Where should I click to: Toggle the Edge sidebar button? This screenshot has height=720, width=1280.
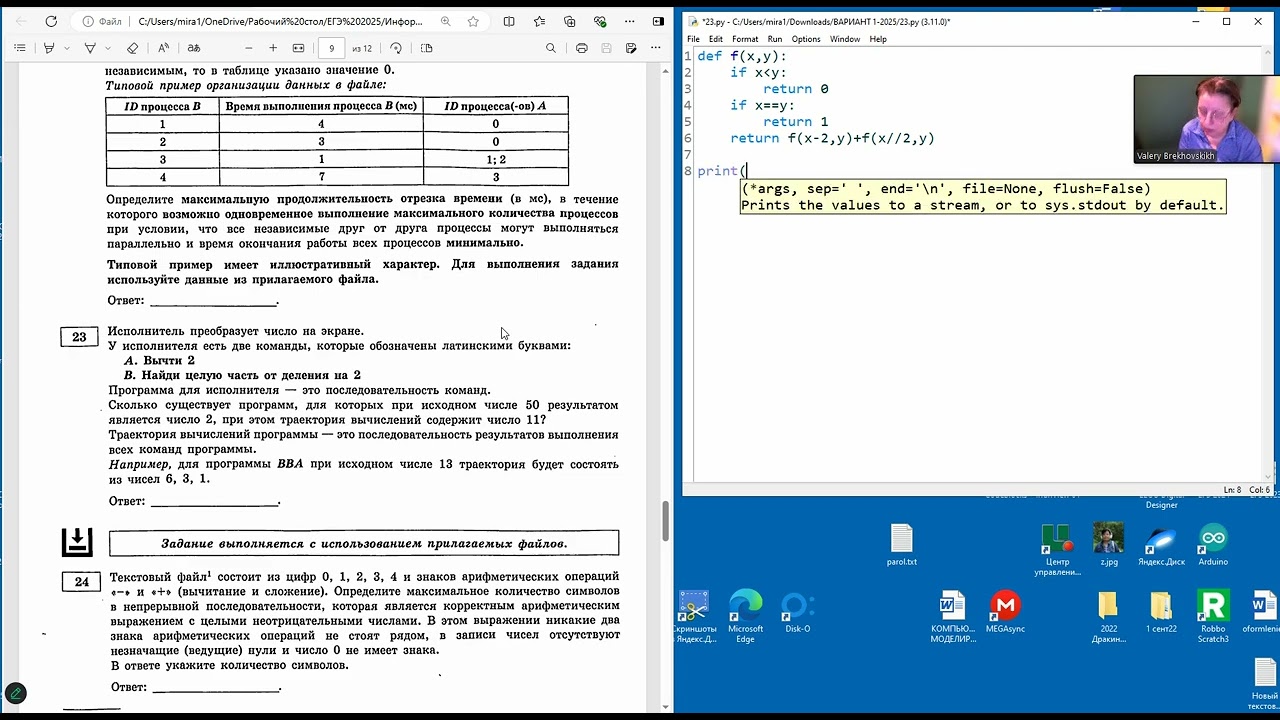pos(658,21)
